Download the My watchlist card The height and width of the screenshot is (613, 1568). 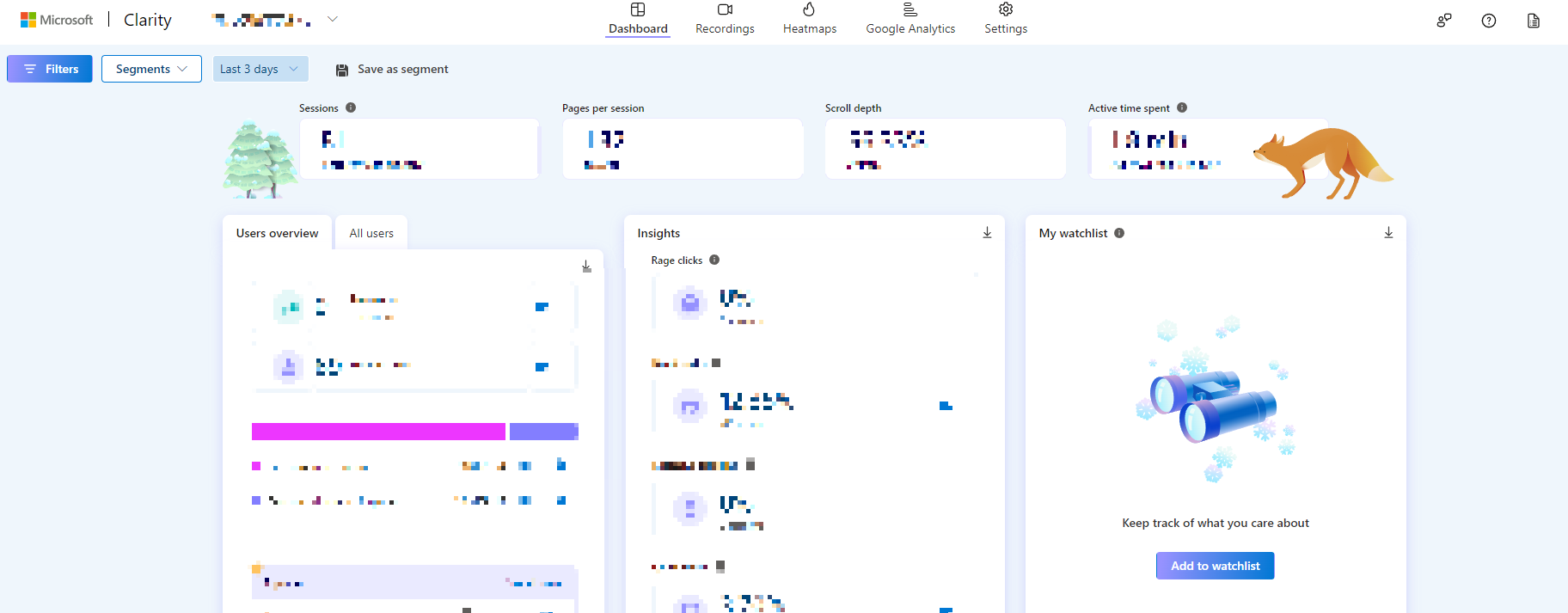1388,233
